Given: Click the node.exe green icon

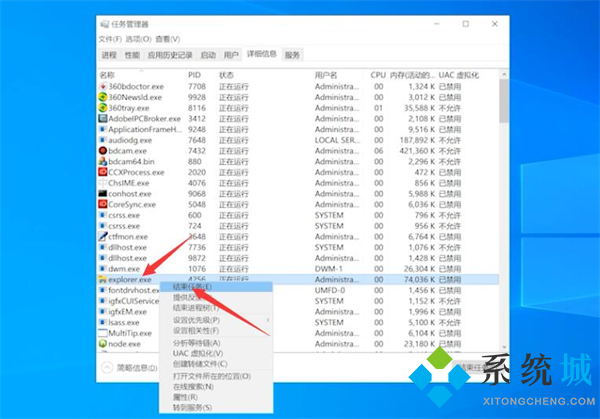Looking at the screenshot, I should coord(103,344).
